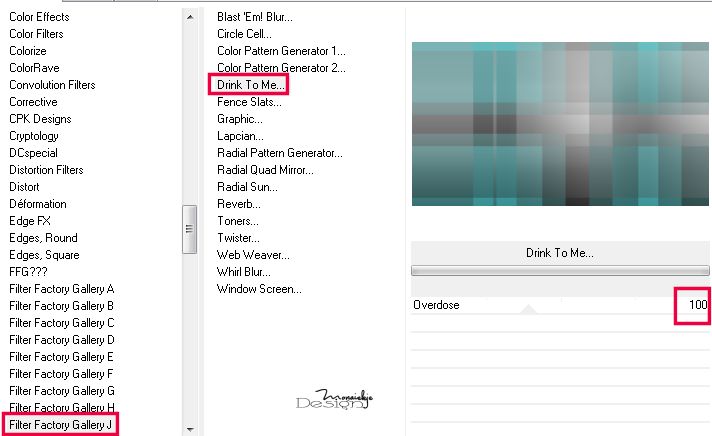Screen dimensions: 712x436
Task: Select Filter Factory Gallery B
Action: [61, 306]
